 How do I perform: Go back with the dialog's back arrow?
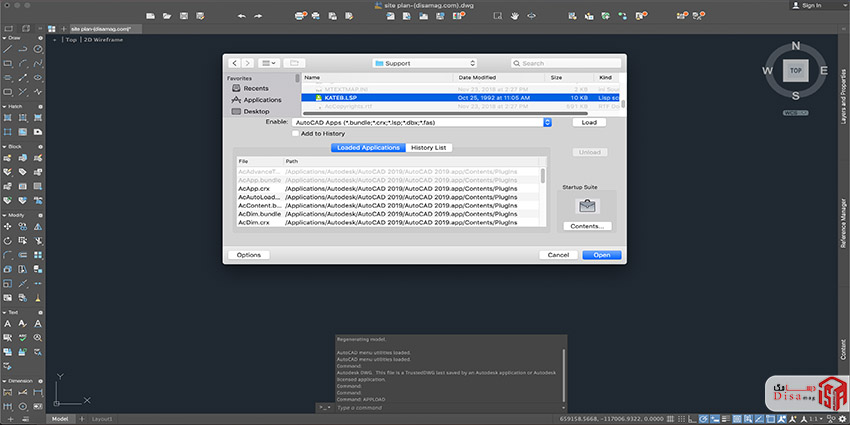[234, 63]
